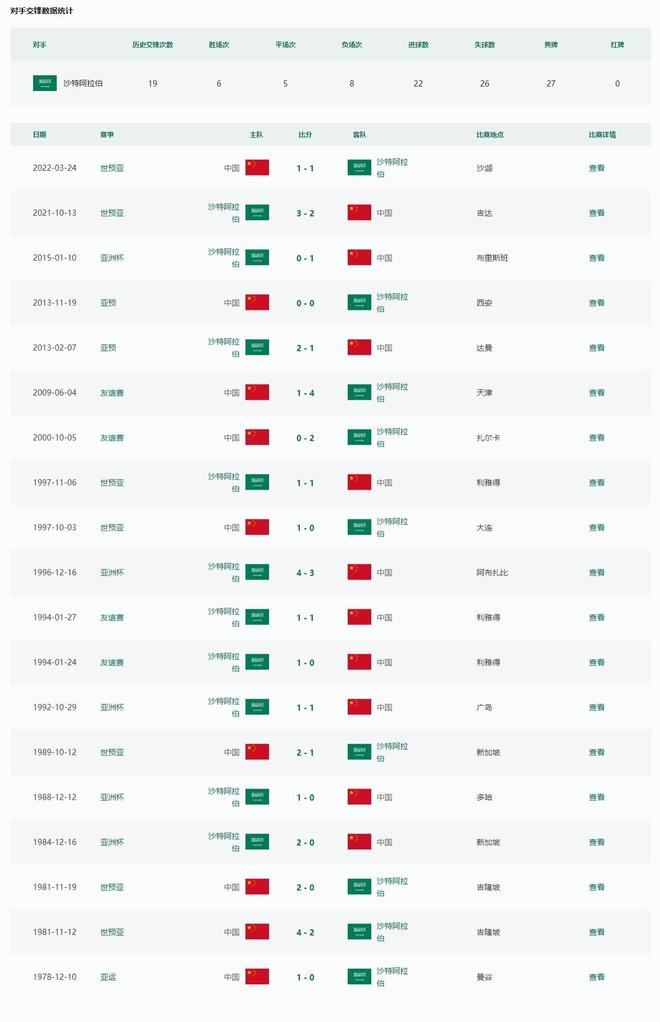This screenshot has height=1022, width=660.
Task: View 查看 details for 1997-11-06 match
Action: (597, 483)
